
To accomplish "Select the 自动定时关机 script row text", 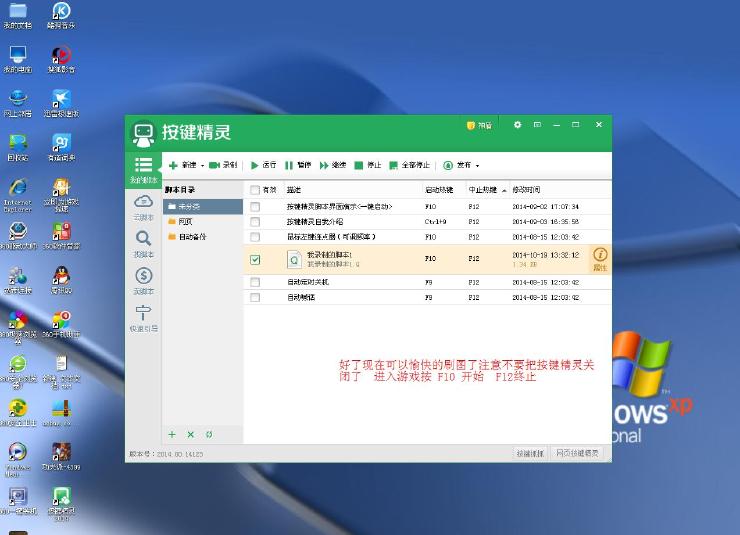I will click(x=308, y=282).
